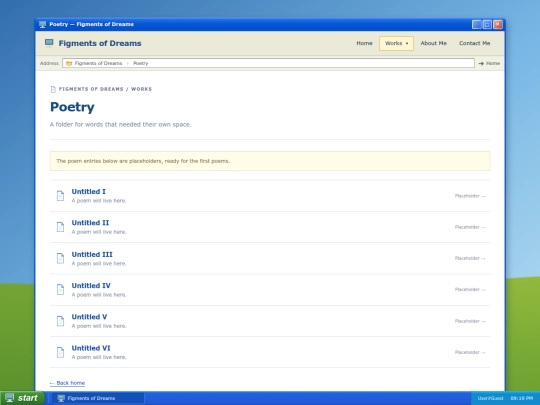
Task: Click the User:Guest label in the tray
Action: (x=490, y=398)
